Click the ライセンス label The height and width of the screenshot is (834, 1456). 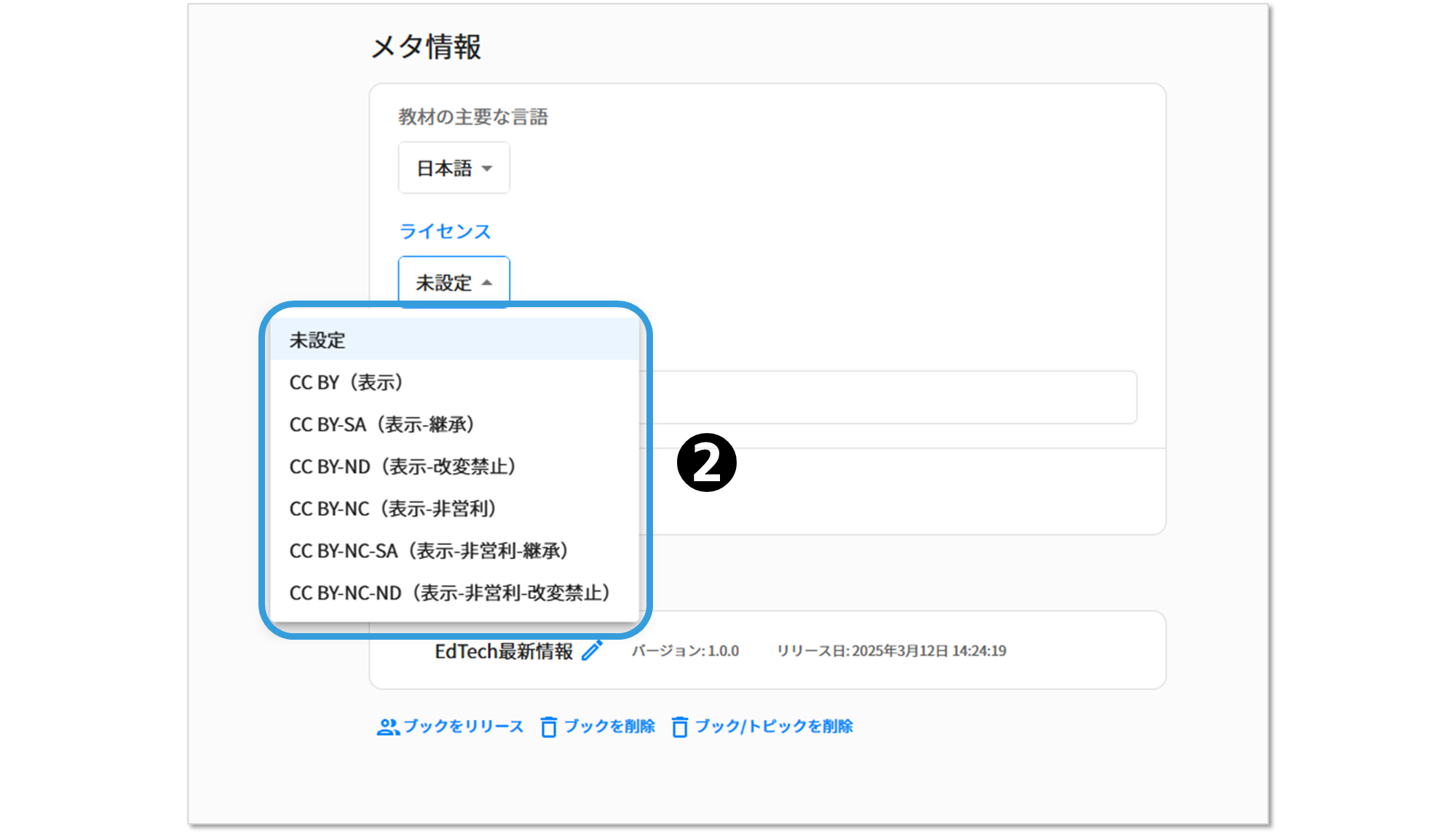point(445,231)
